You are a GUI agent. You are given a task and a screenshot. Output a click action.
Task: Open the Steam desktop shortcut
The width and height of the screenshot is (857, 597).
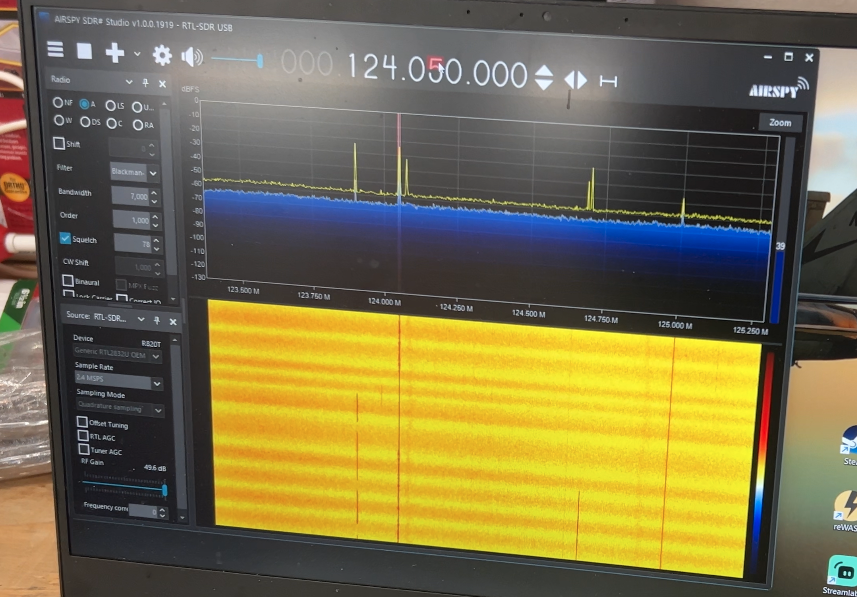(x=848, y=446)
